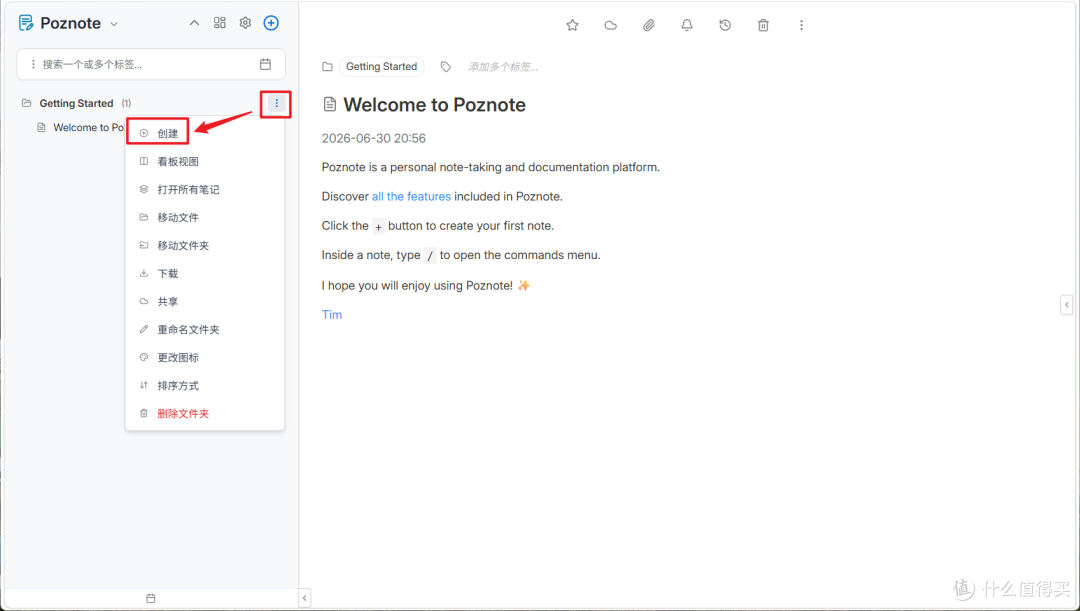Click the calendar icon in the search box

pyautogui.click(x=265, y=64)
